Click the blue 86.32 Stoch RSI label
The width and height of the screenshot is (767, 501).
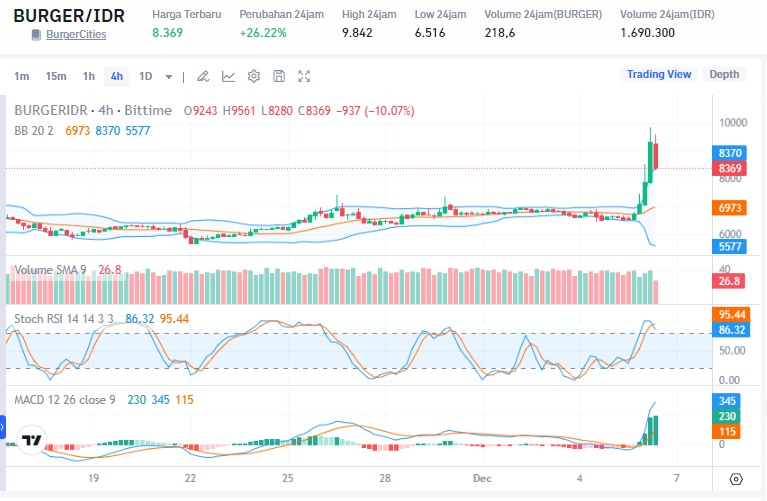pyautogui.click(x=731, y=330)
